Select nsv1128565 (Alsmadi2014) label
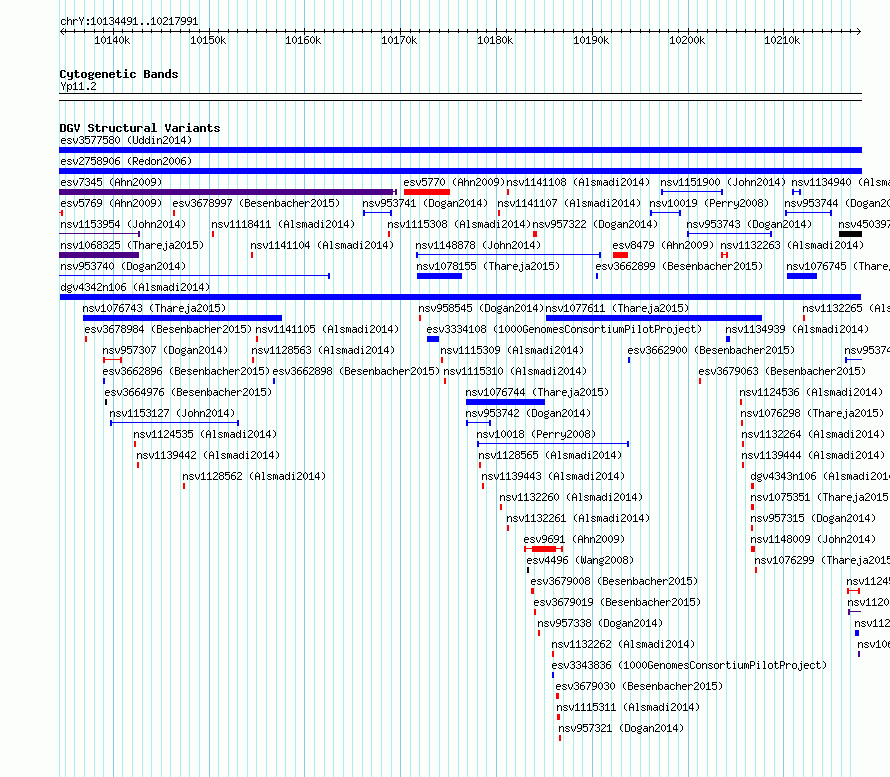Screen dimensions: 890x777 [x=550, y=455]
